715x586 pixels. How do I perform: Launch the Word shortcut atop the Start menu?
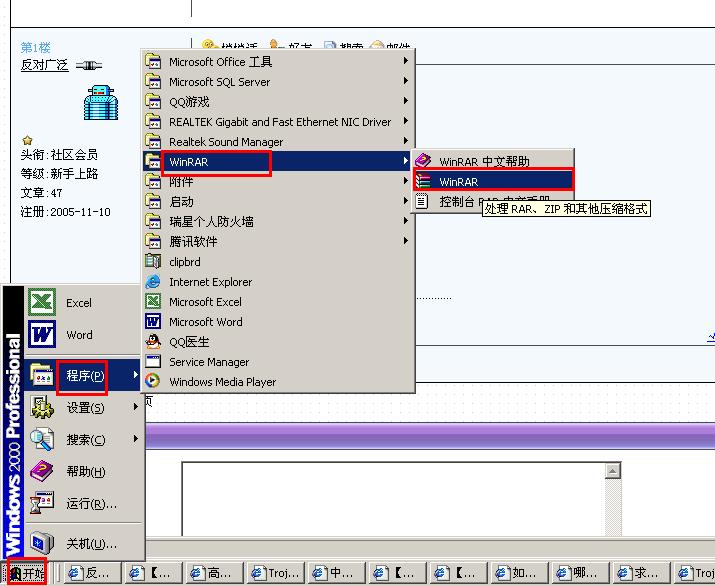[x=82, y=334]
